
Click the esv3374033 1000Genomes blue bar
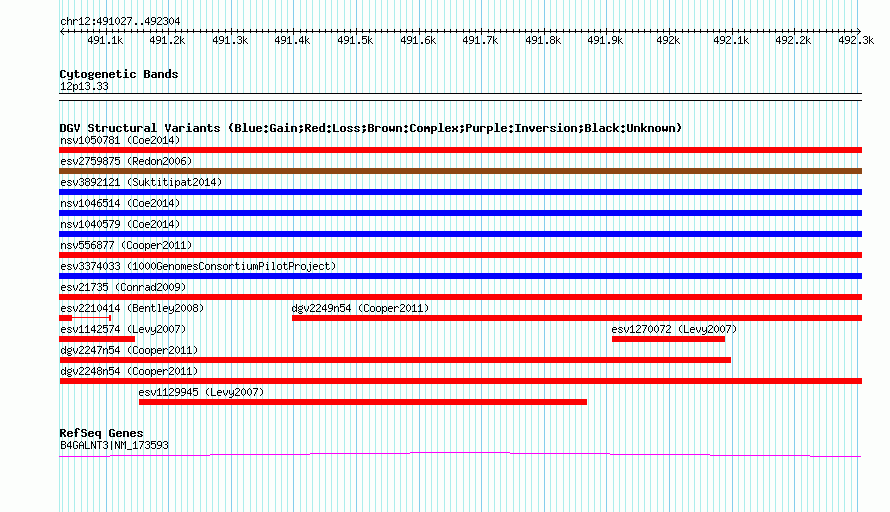pos(460,276)
